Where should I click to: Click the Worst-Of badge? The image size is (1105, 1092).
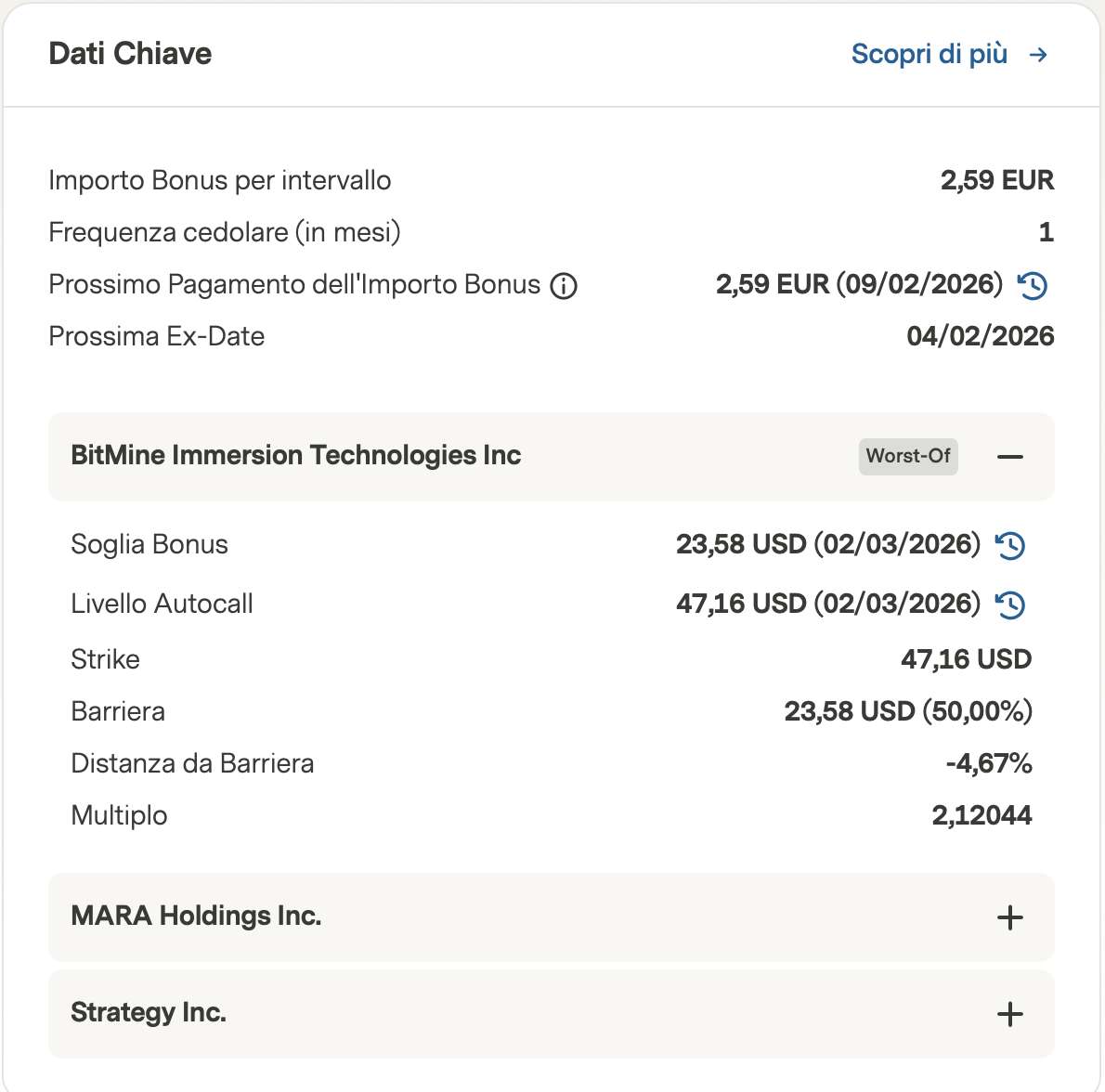point(908,456)
